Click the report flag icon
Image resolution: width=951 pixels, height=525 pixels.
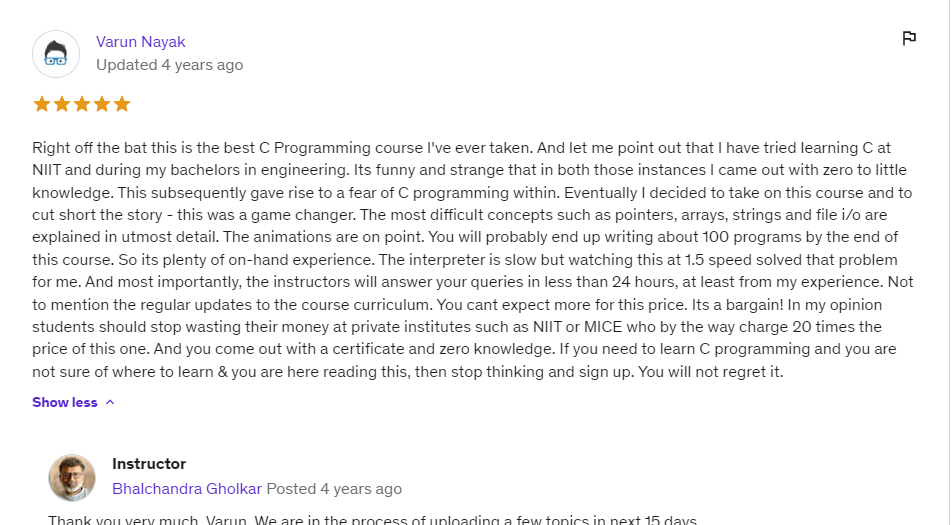point(909,38)
